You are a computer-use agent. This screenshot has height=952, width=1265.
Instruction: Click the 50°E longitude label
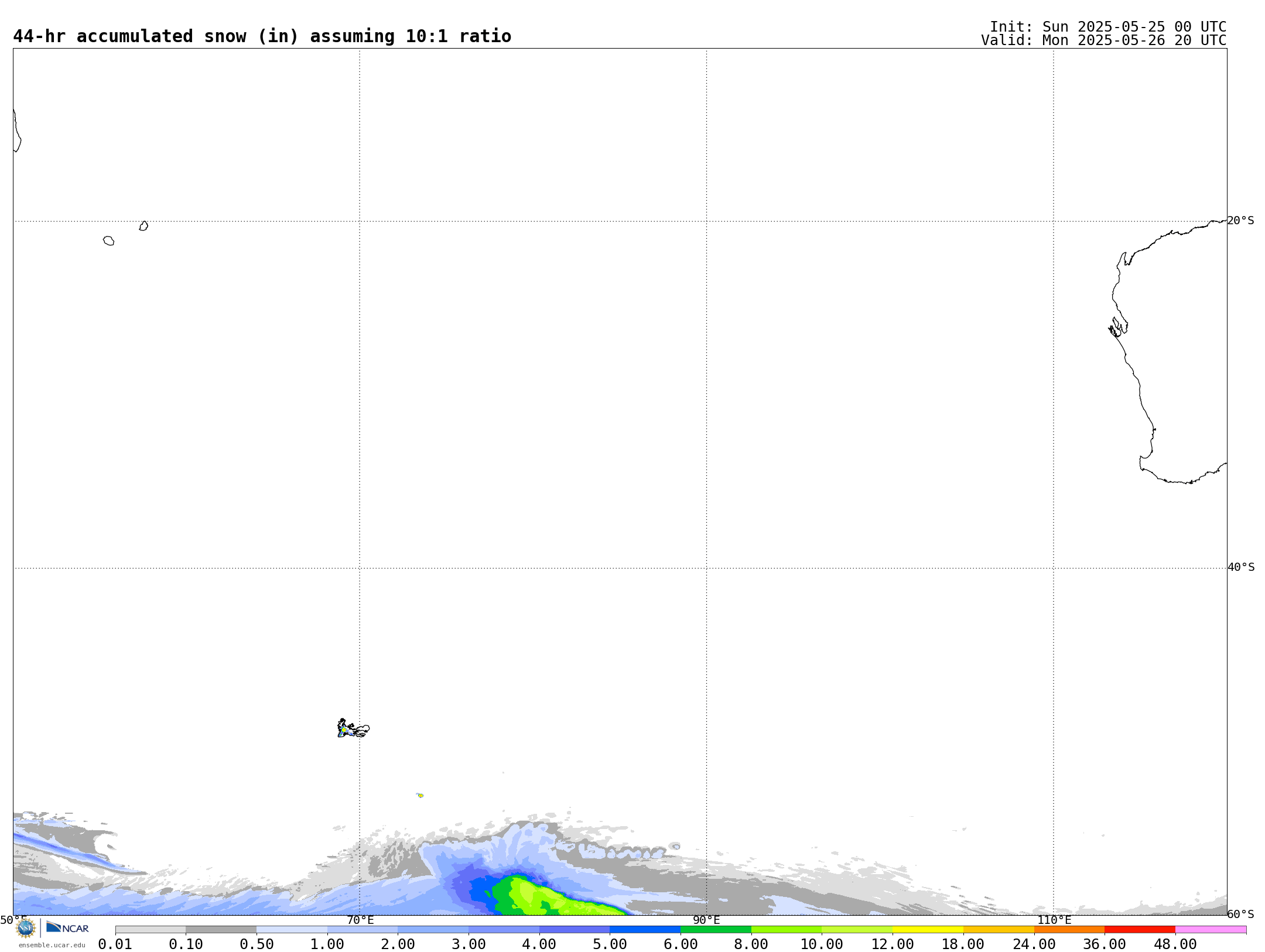pyautogui.click(x=13, y=920)
